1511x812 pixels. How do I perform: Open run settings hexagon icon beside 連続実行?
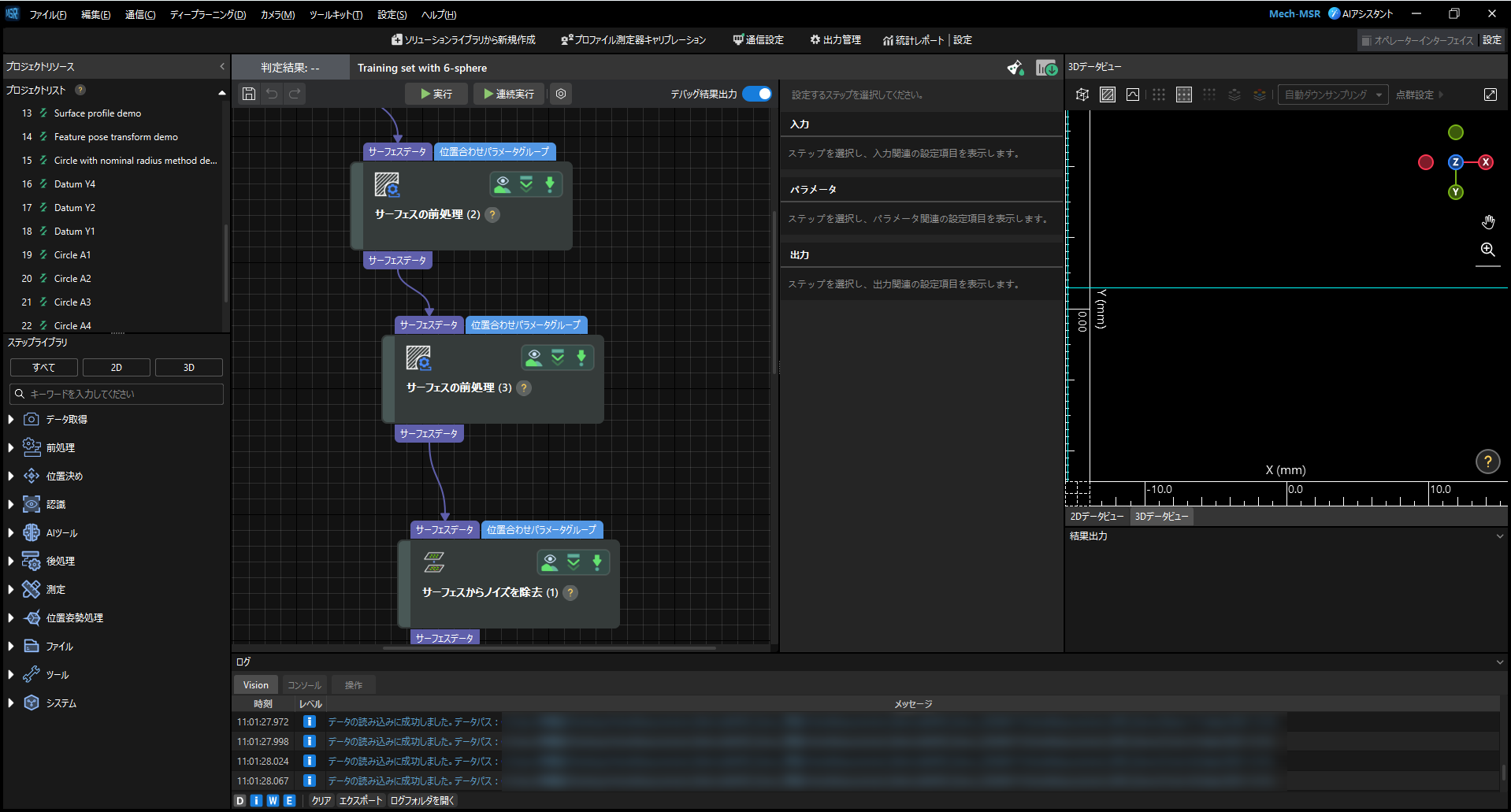click(x=561, y=94)
